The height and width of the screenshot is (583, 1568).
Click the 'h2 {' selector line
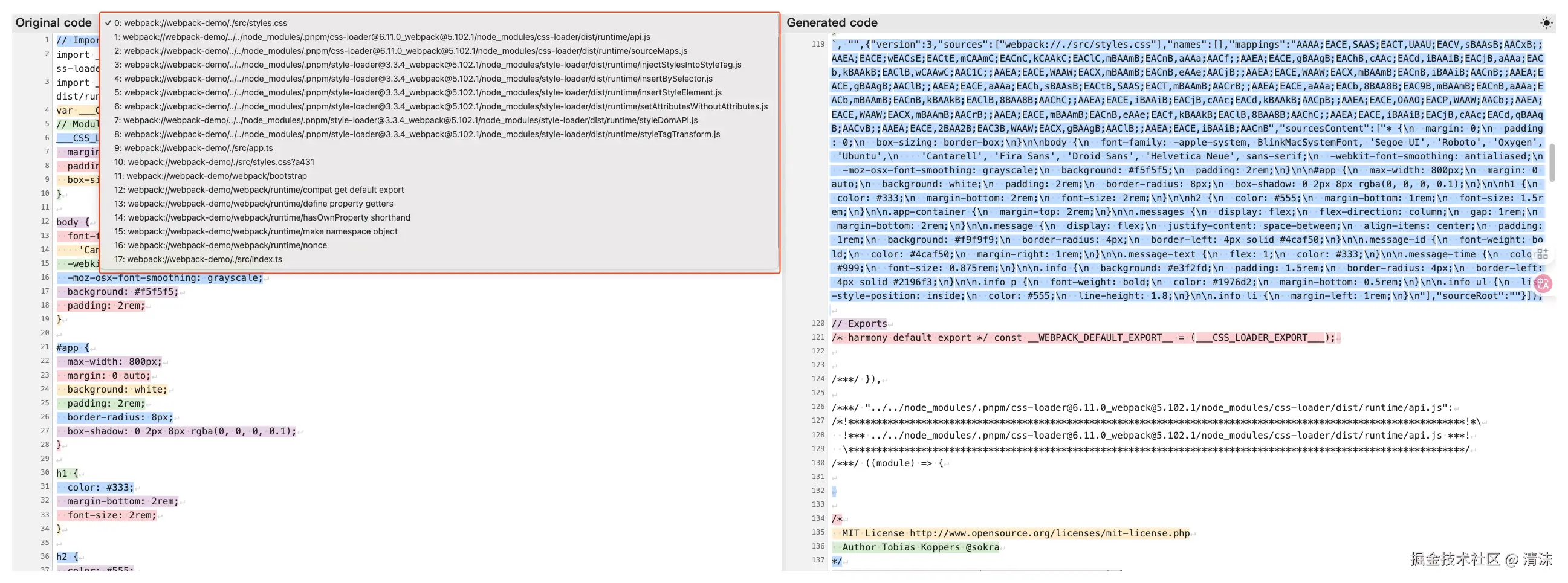68,557
